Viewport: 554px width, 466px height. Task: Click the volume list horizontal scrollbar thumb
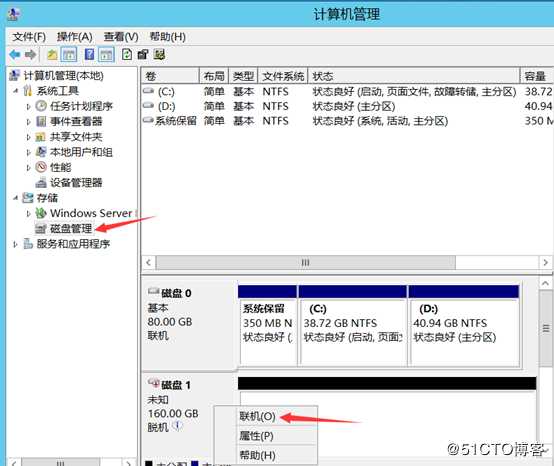[306, 263]
